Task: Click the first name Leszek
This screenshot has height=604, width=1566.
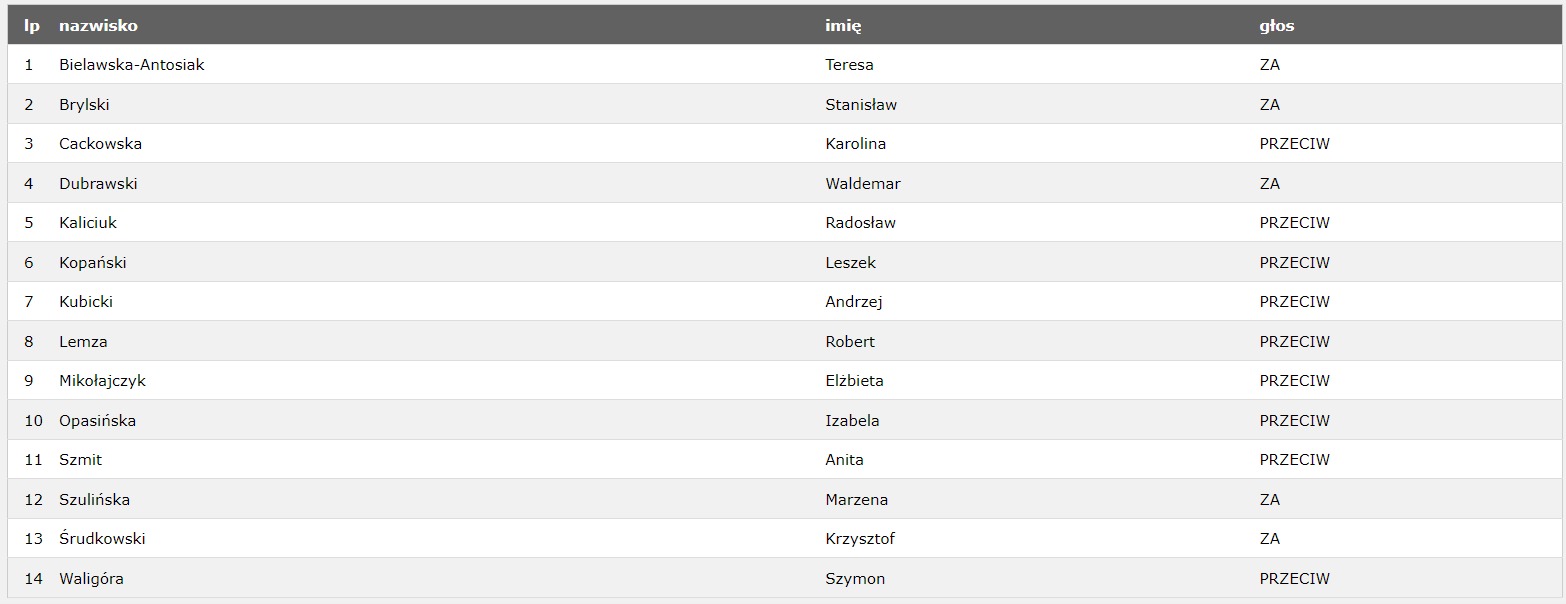Action: tap(850, 262)
